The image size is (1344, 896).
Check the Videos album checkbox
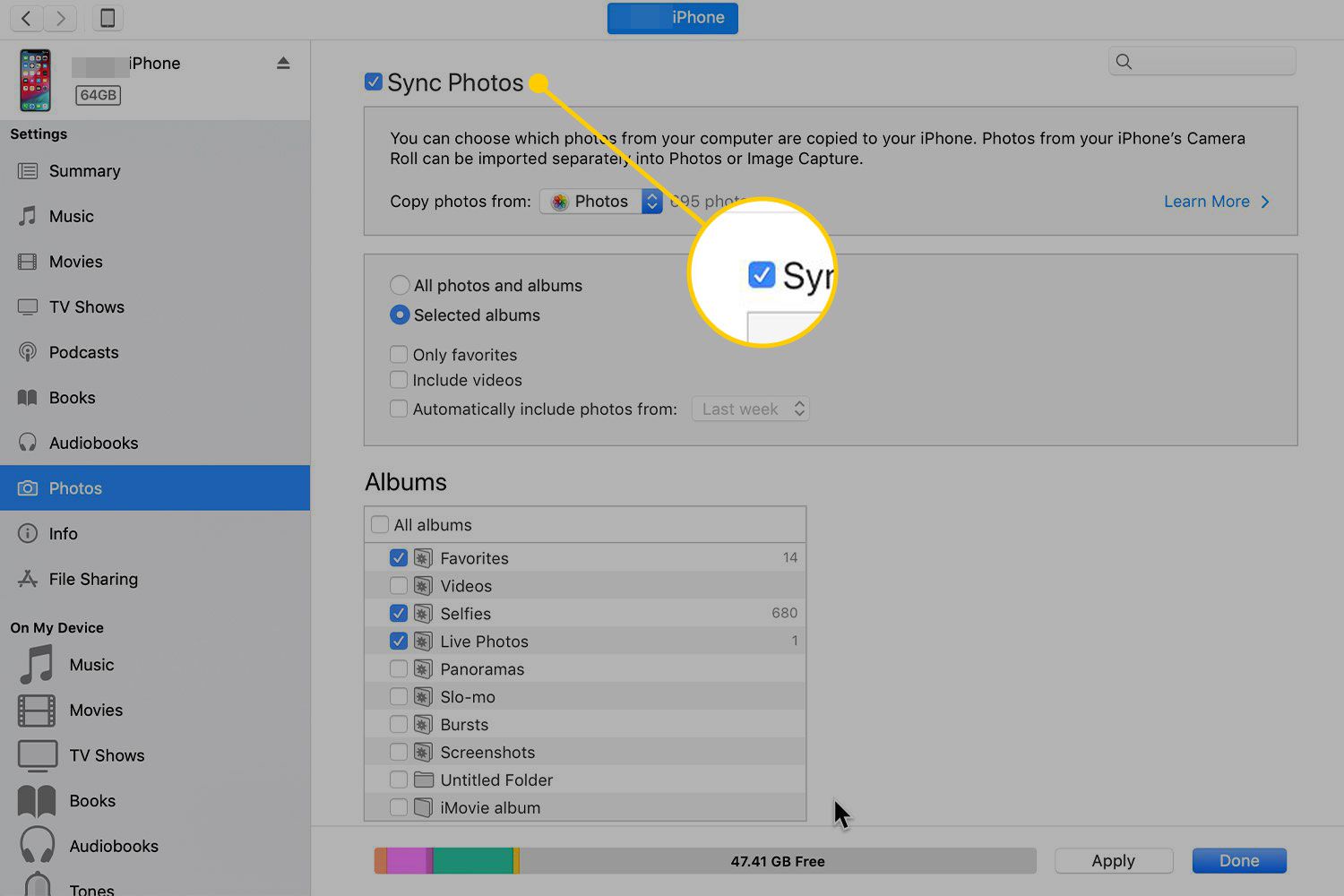[399, 586]
